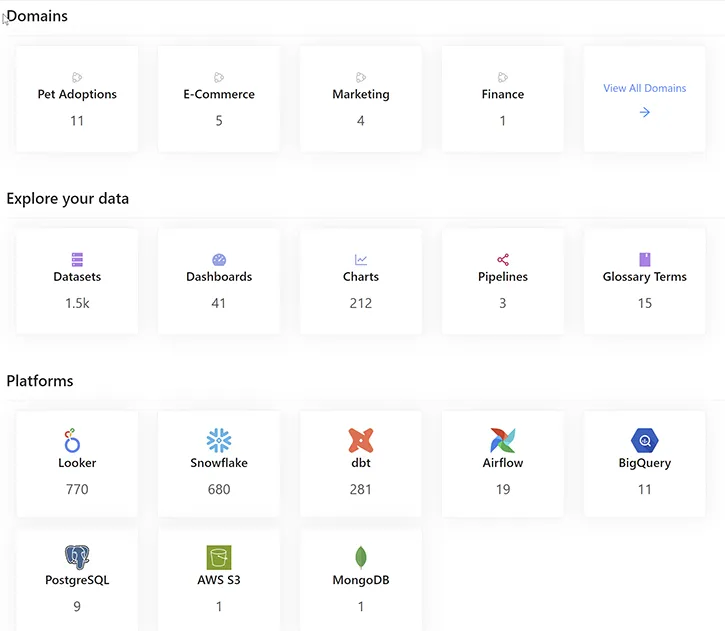The height and width of the screenshot is (631, 725).
Task: Open the MongoDB platform name
Action: (361, 580)
